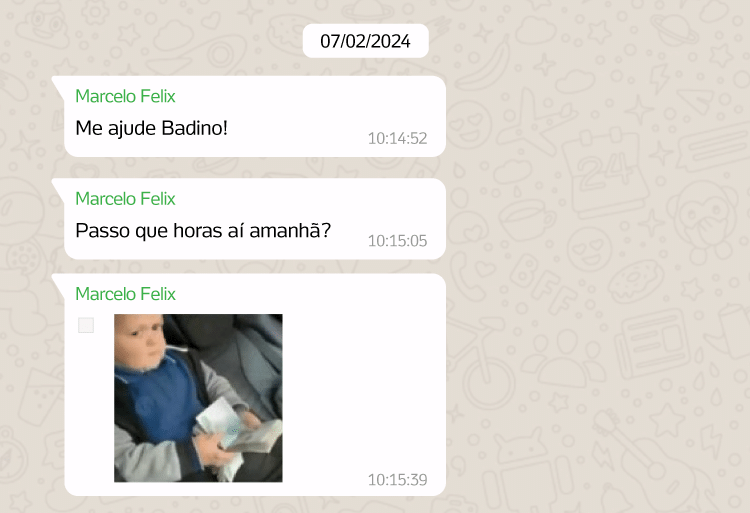Click the message 'Passo que horas aí amanhã?'
750x513 pixels.
coord(203,230)
